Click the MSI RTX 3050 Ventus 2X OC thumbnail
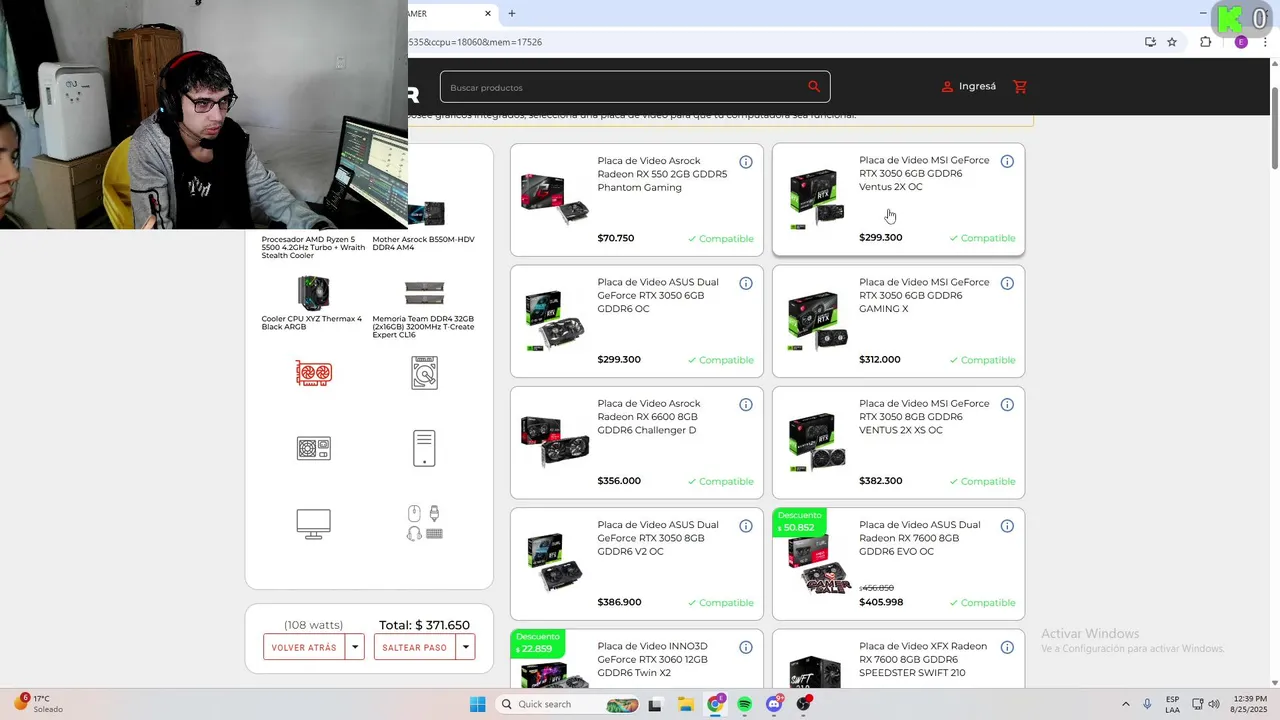The width and height of the screenshot is (1280, 720). click(x=816, y=198)
